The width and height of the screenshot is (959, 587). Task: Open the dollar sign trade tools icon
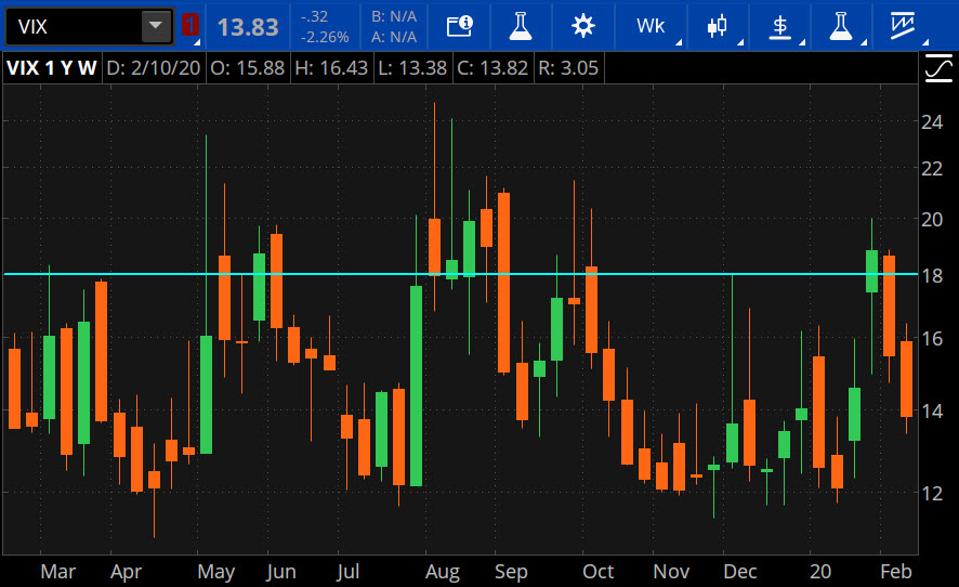780,26
